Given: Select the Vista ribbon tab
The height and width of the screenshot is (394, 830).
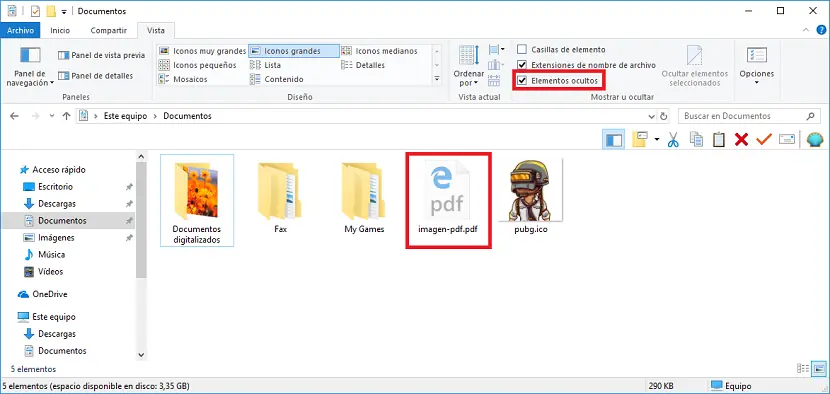Looking at the screenshot, I should pos(156,31).
